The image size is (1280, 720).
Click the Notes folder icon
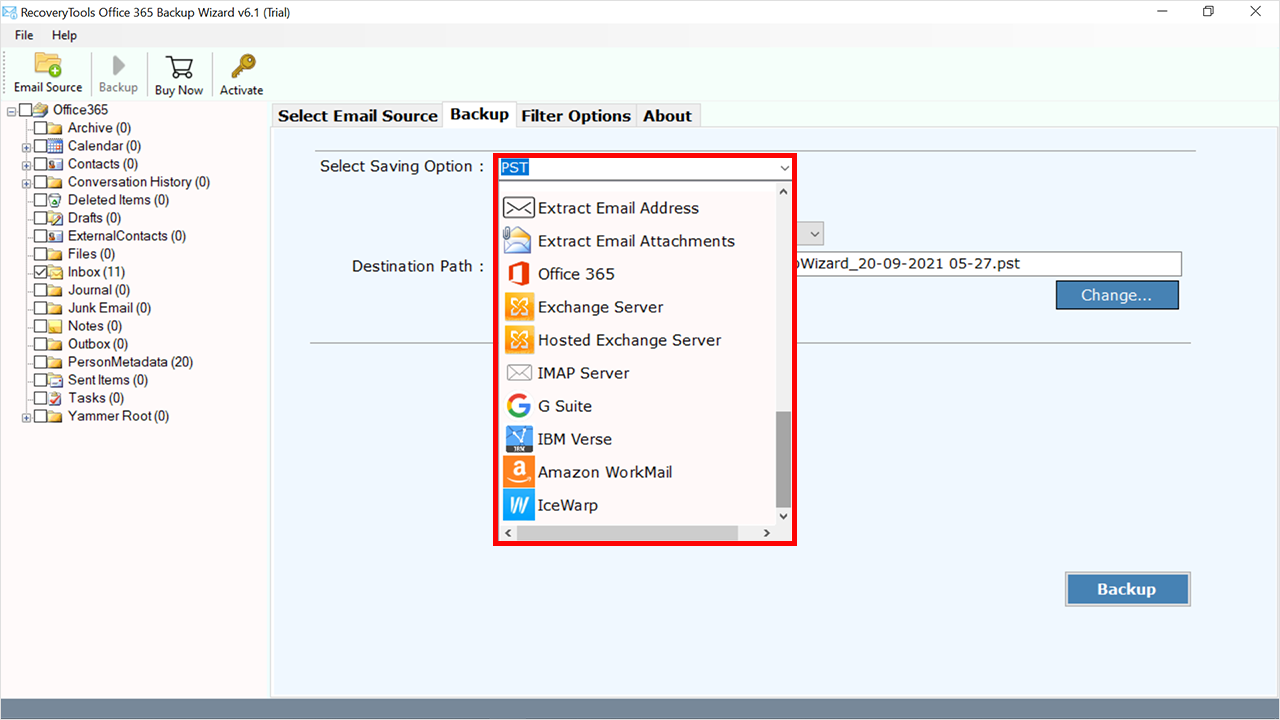click(x=57, y=326)
